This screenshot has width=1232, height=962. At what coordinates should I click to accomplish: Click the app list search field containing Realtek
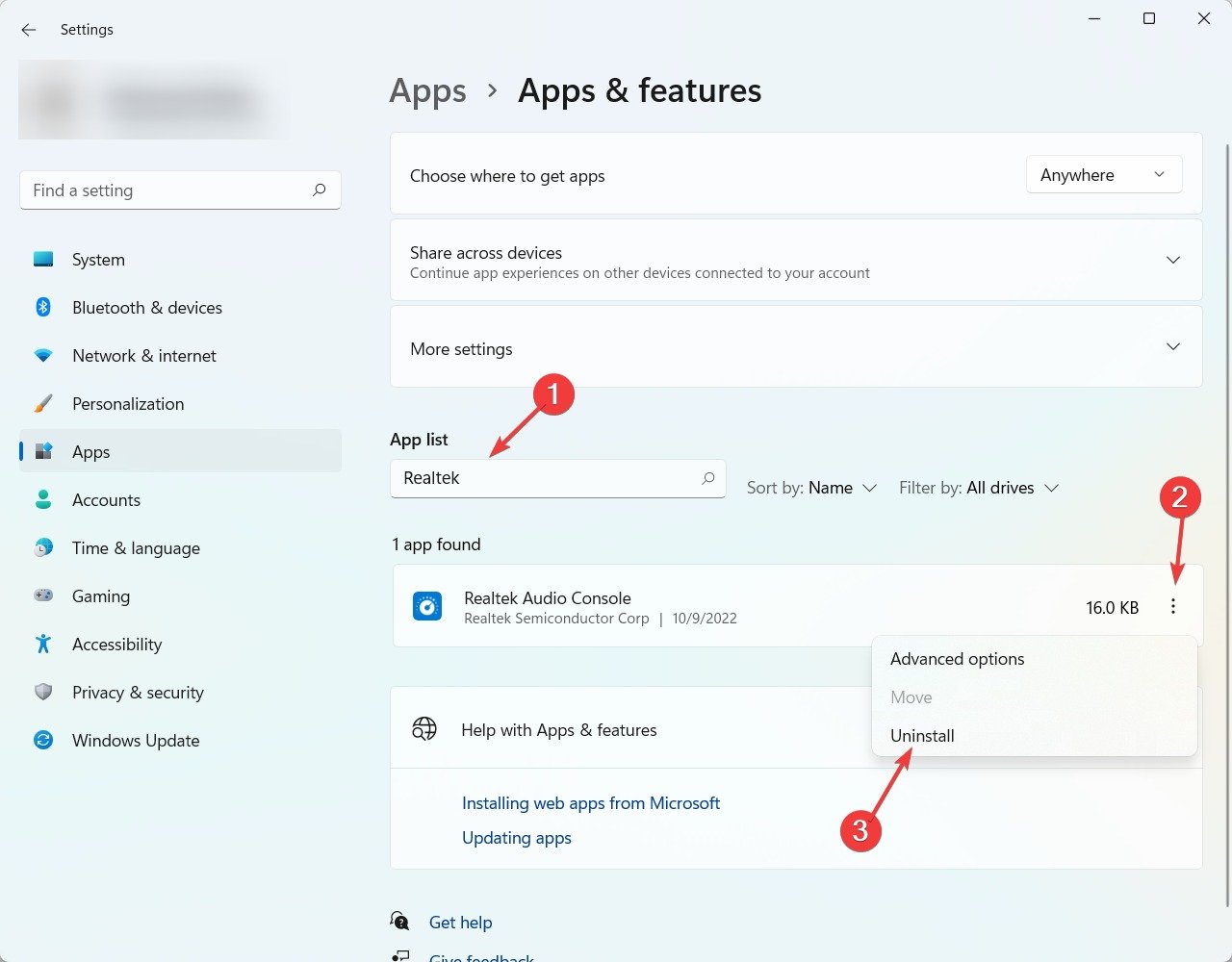click(x=558, y=478)
